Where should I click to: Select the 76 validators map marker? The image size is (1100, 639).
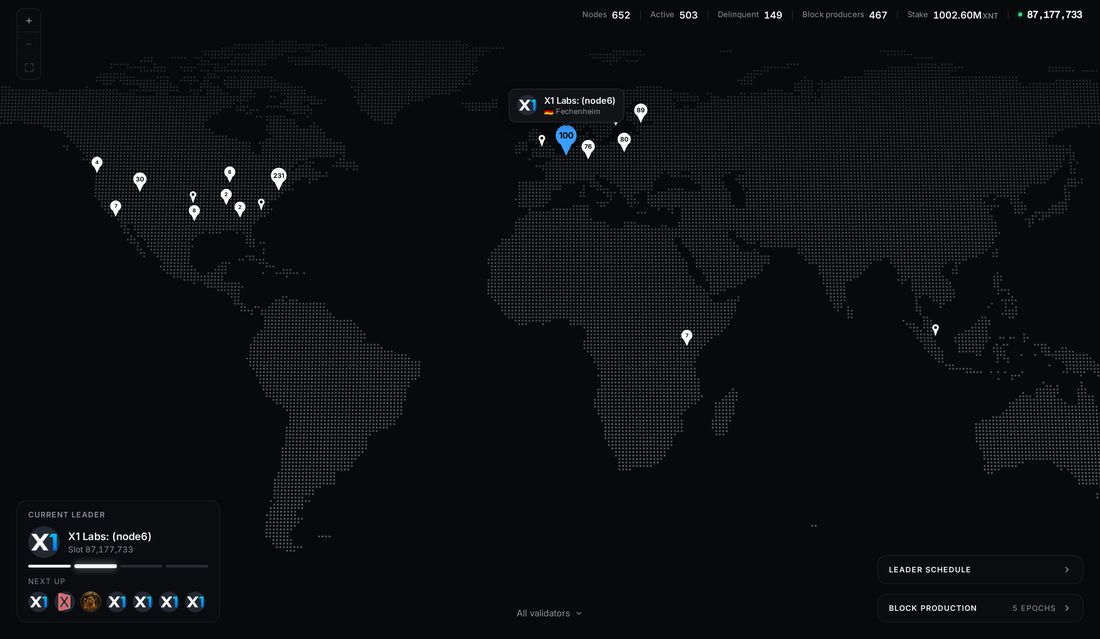[x=588, y=149]
